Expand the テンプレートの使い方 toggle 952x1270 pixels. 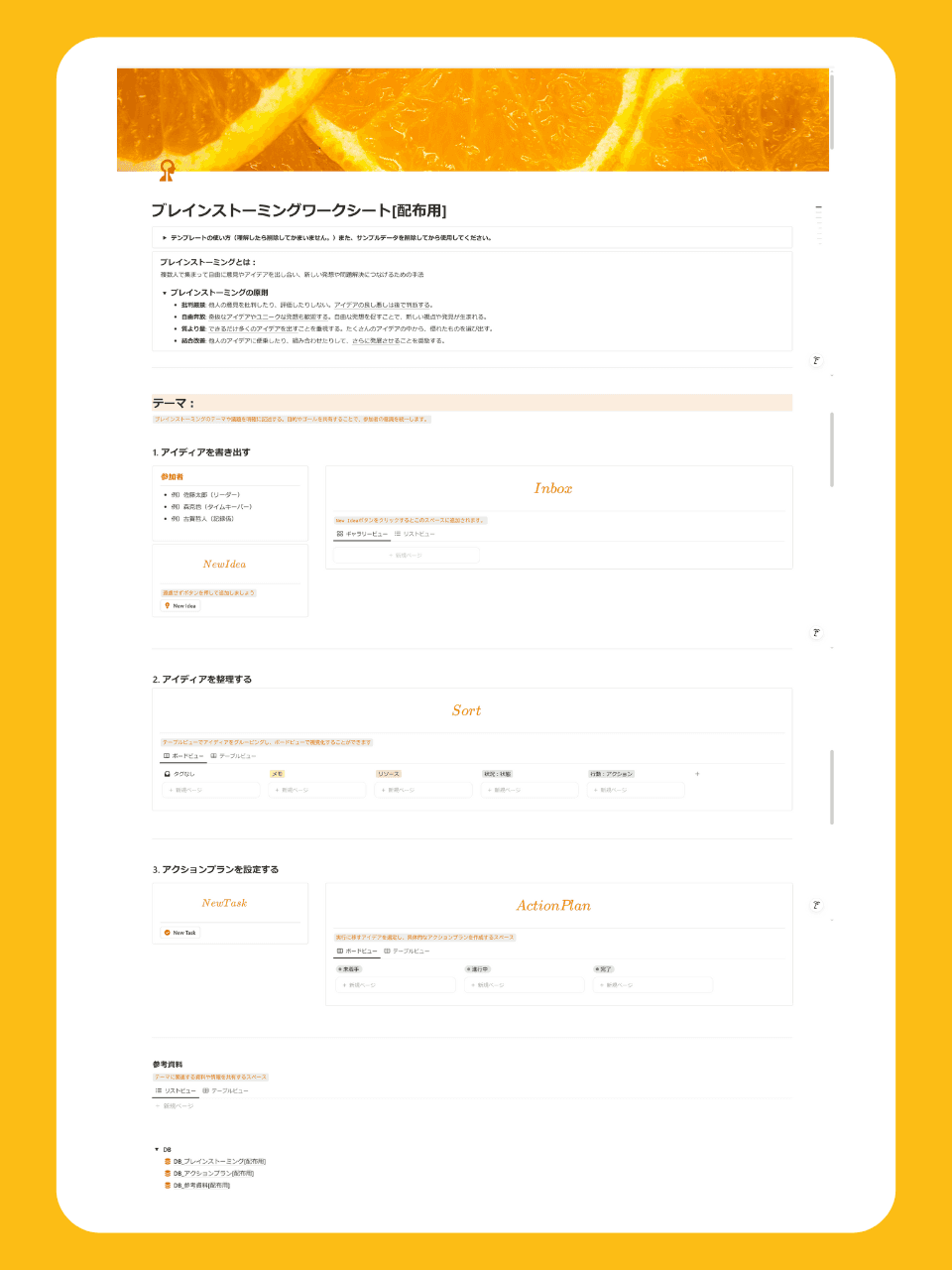tap(165, 238)
